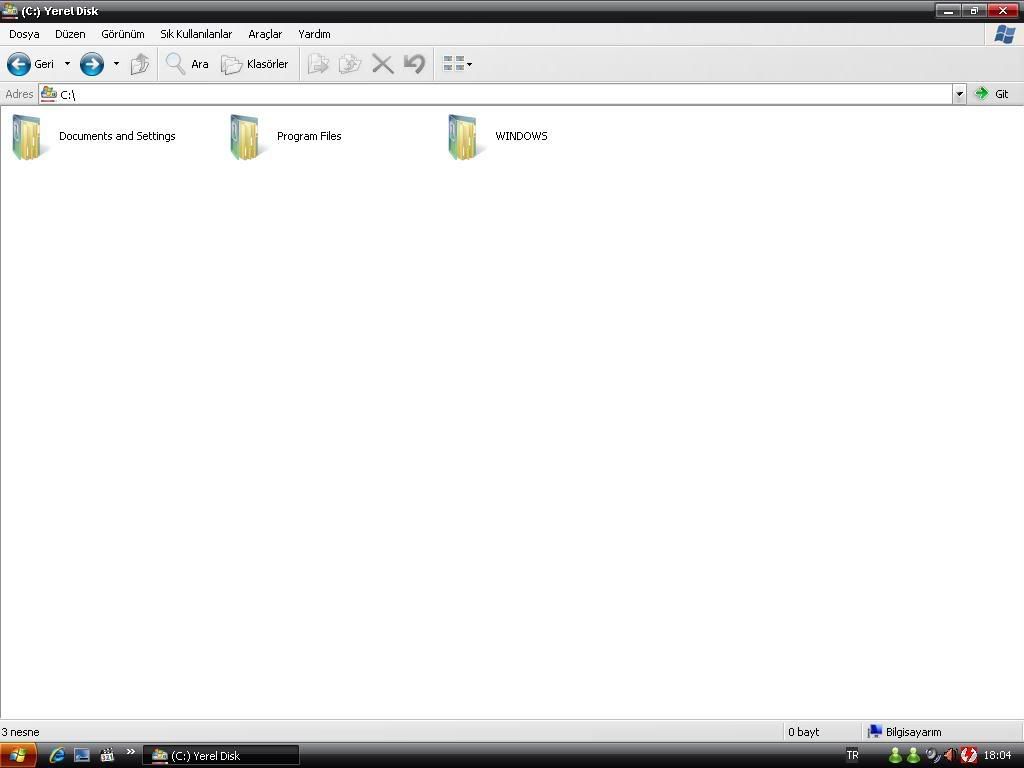Click the (C:) Yerel Disk taskbar button
This screenshot has width=1024, height=768.
[221, 756]
